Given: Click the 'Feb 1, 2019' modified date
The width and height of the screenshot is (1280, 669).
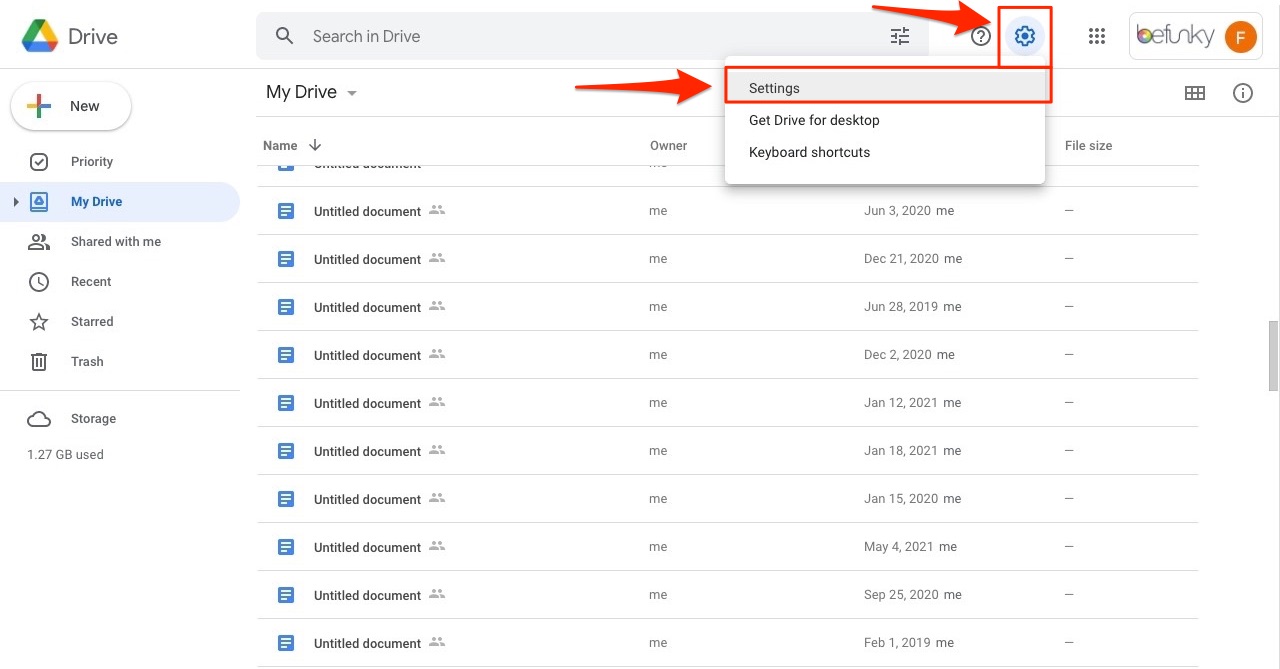Looking at the screenshot, I should coord(898,643).
